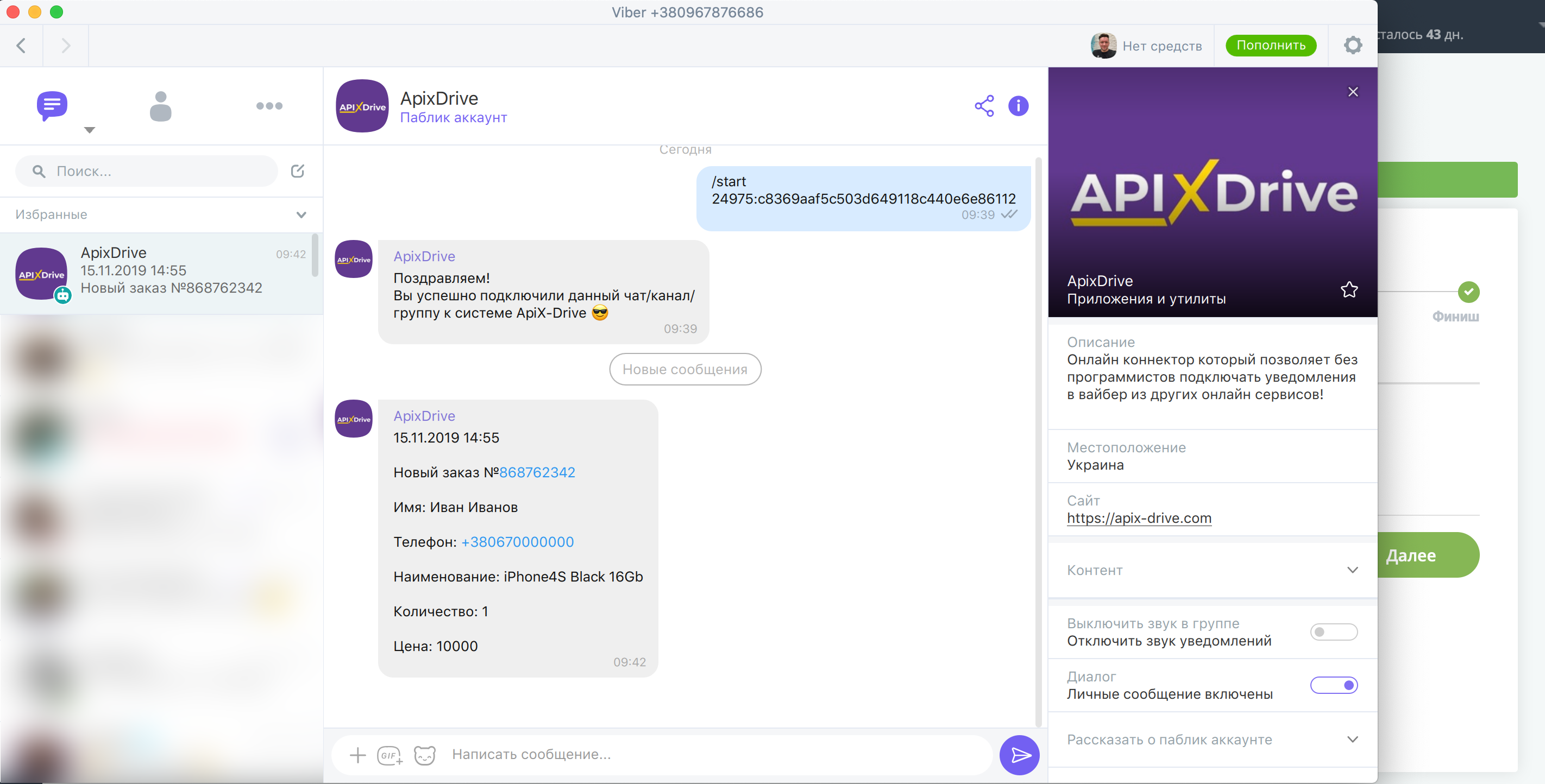Viewport: 1545px width, 784px height.
Task: Open the sticker picker bear icon
Action: pos(425,755)
